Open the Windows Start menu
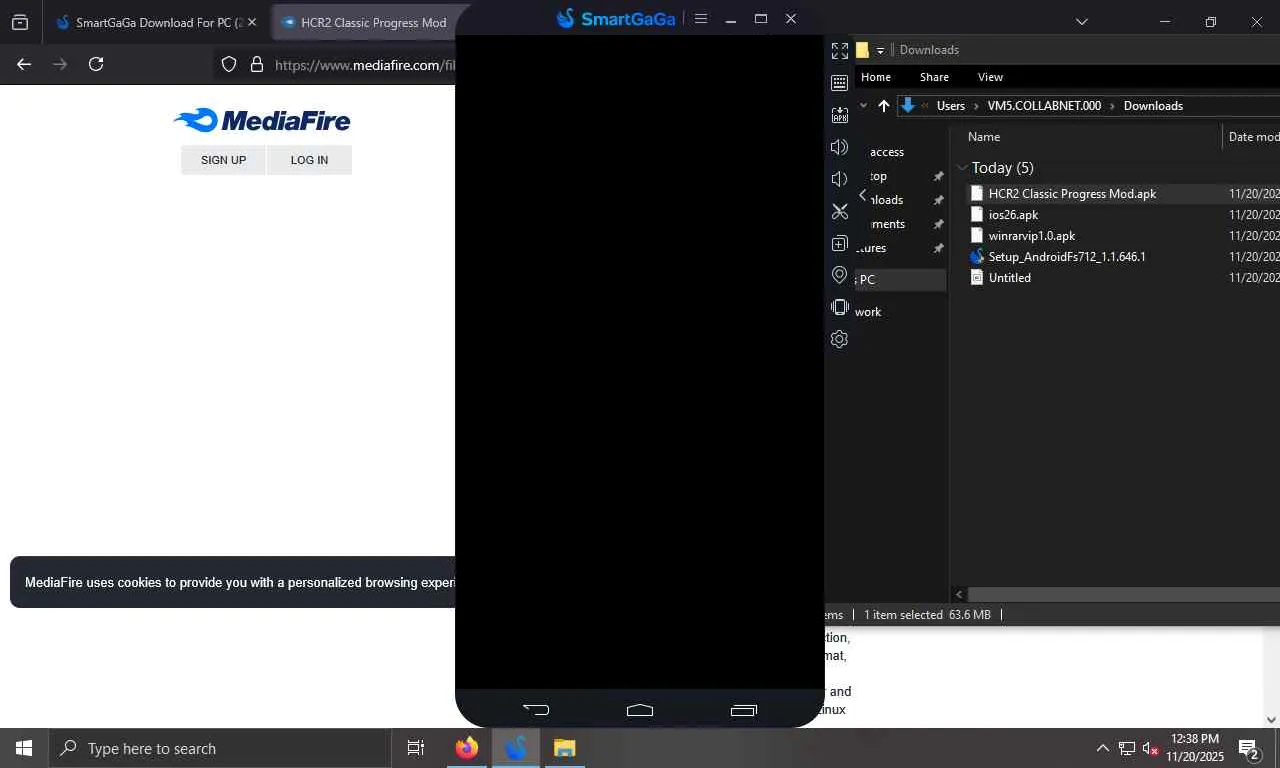 [x=24, y=748]
